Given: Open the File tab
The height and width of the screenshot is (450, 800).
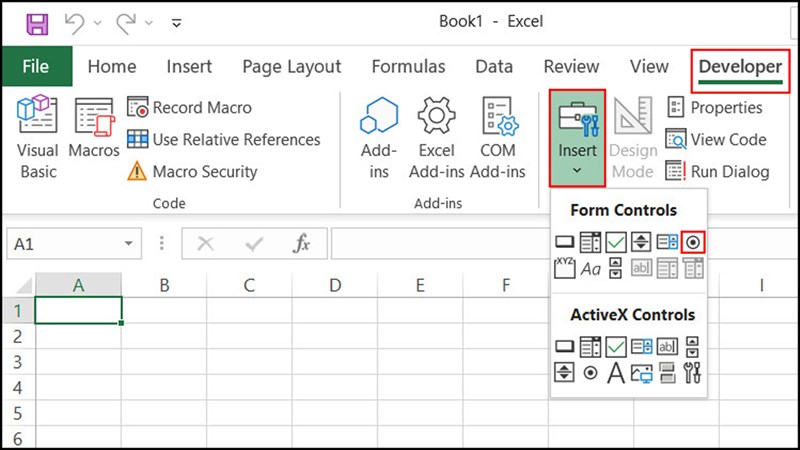Looking at the screenshot, I should pyautogui.click(x=36, y=66).
